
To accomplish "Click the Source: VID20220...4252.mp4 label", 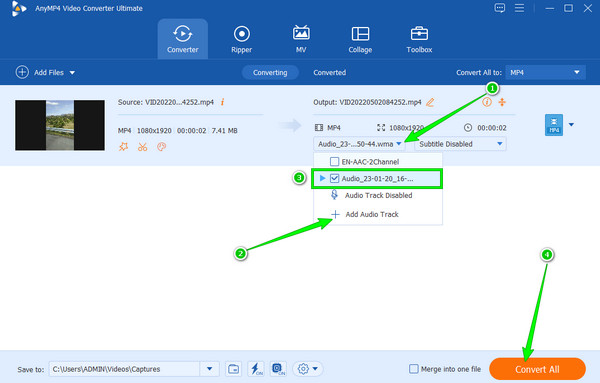I will [x=166, y=102].
